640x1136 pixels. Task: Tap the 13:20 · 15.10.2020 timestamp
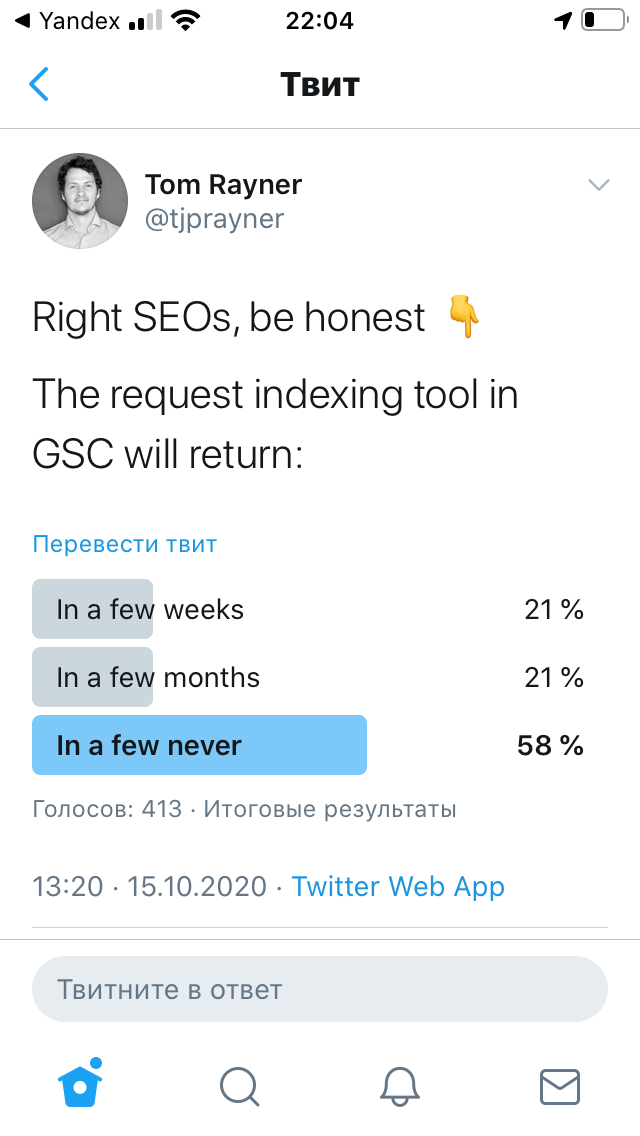pos(150,886)
